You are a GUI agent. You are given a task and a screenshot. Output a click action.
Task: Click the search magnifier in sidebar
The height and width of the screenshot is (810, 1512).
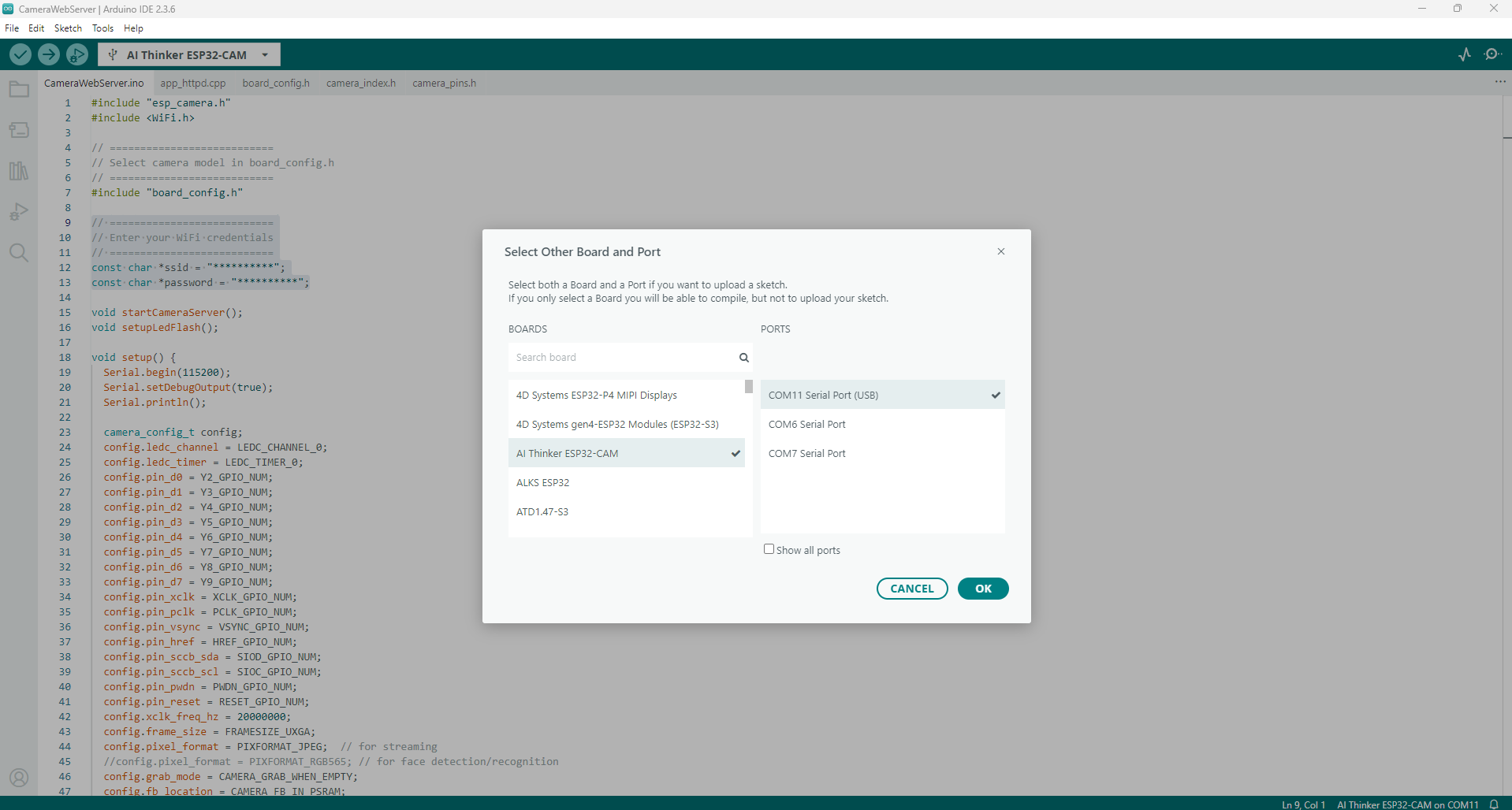(x=19, y=253)
